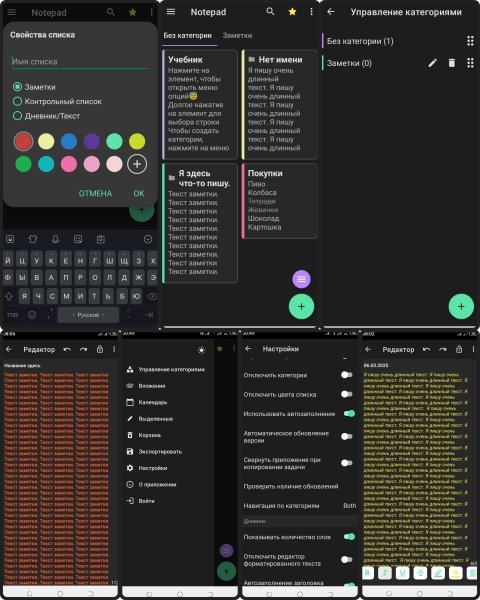Open Календарь from the drawer menu

tap(147, 402)
